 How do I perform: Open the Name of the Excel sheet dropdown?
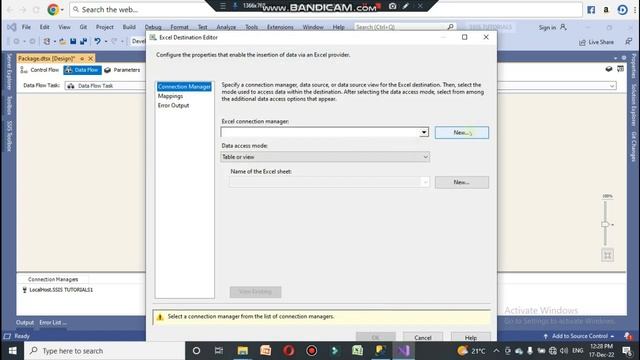pos(425,182)
